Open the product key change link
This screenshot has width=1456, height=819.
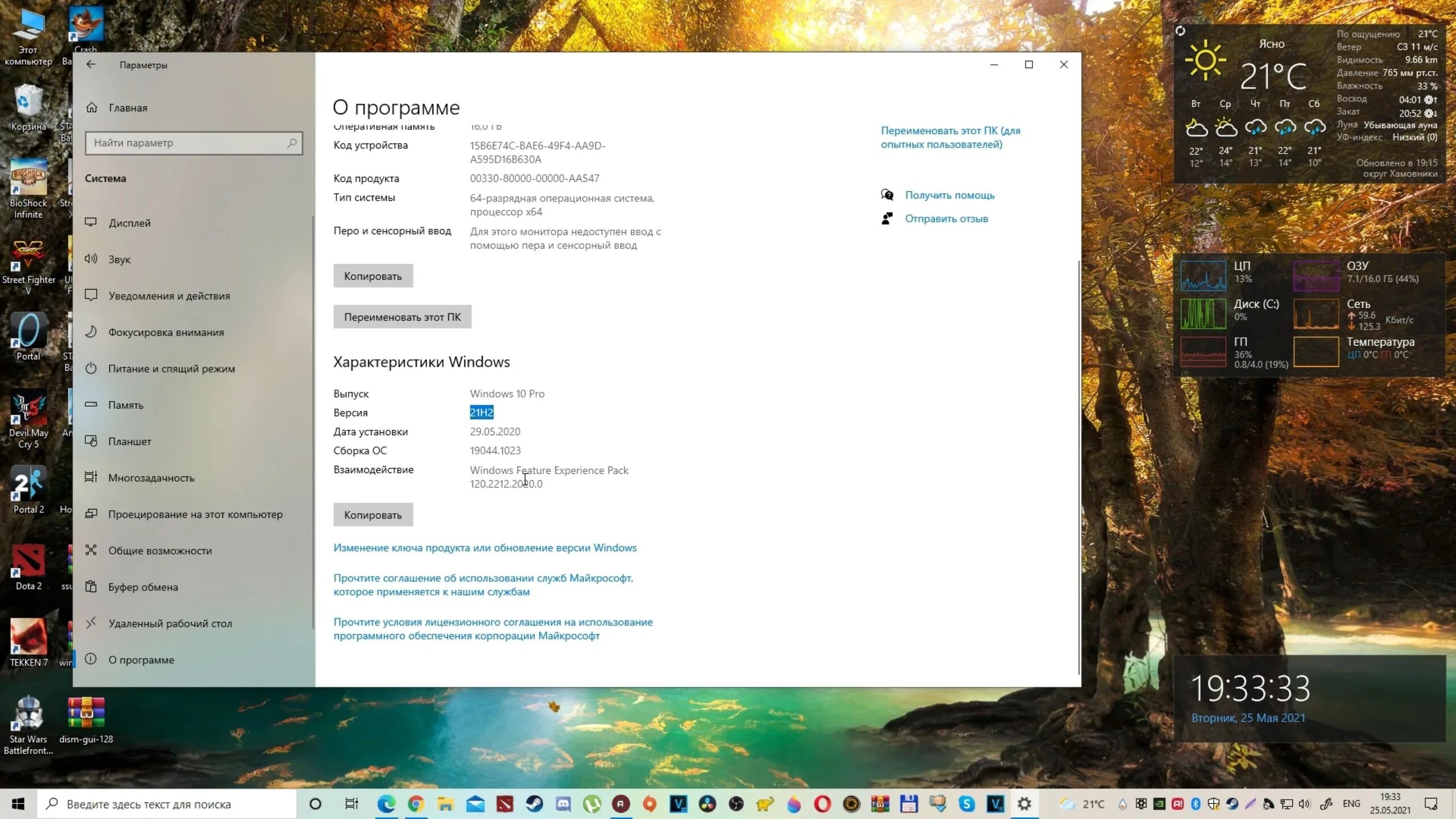tap(485, 548)
